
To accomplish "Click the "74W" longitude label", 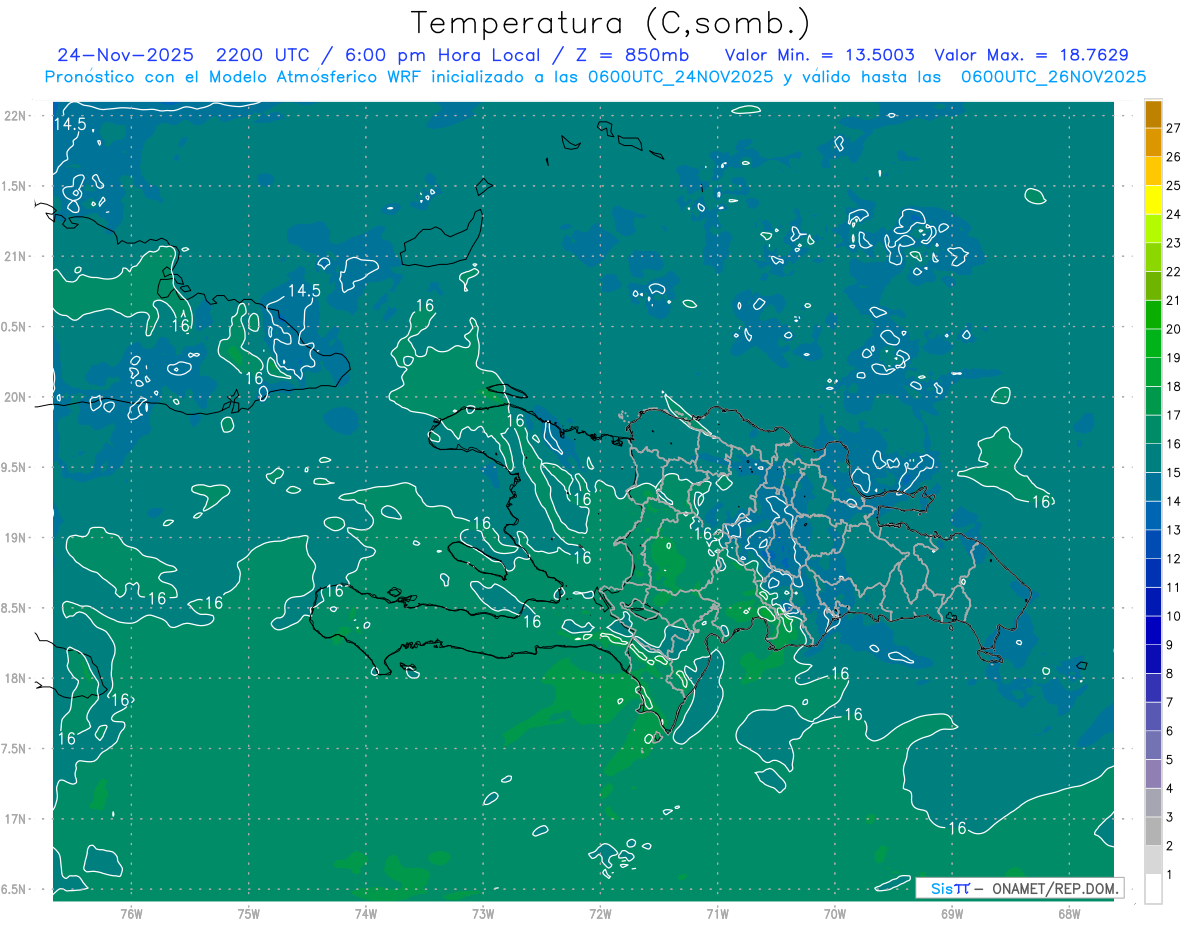I will click(365, 914).
